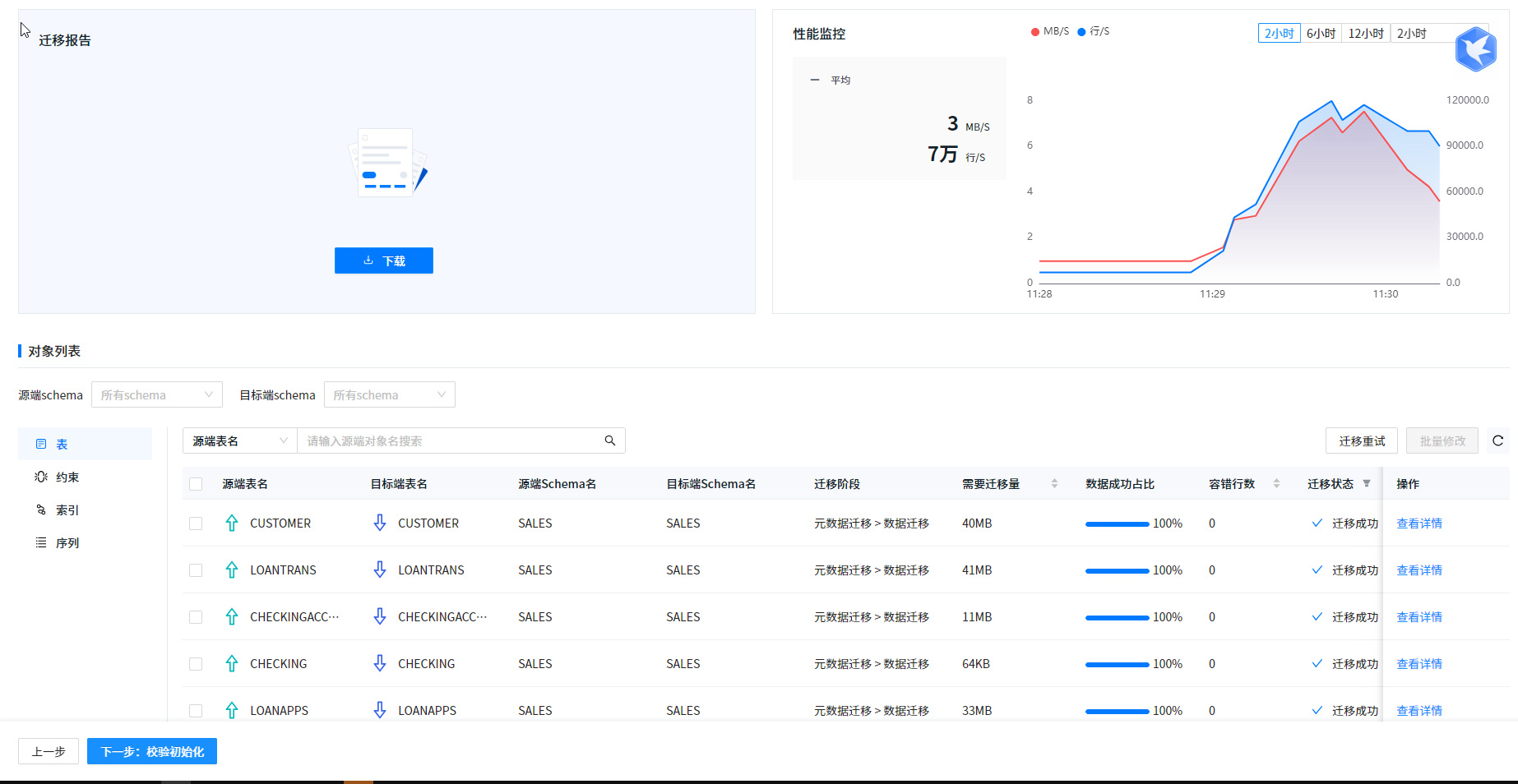Viewport: 1518px width, 784px height.
Task: Click the source up-arrow icon for LOANTRANS
Action: [x=232, y=570]
